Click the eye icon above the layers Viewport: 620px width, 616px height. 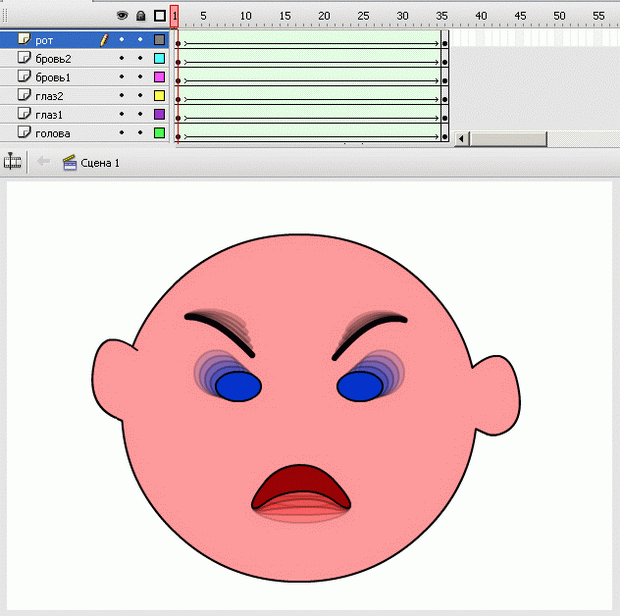point(122,16)
